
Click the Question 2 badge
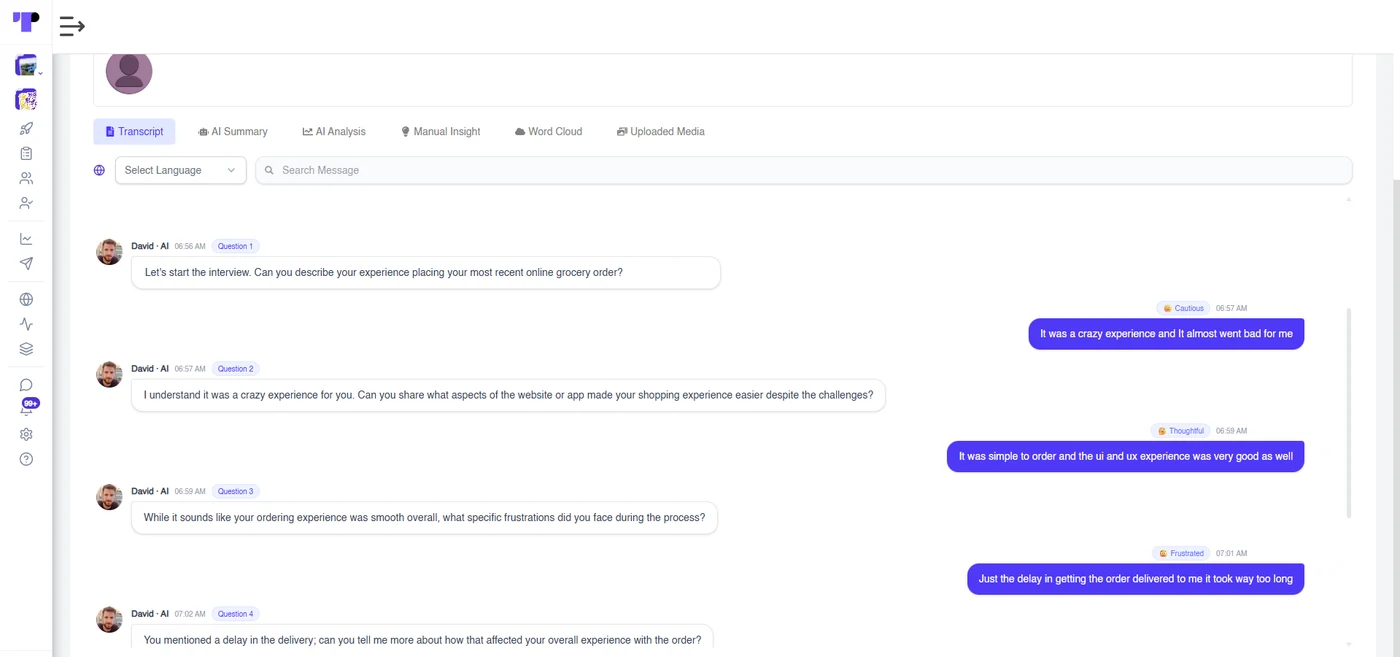tap(236, 369)
